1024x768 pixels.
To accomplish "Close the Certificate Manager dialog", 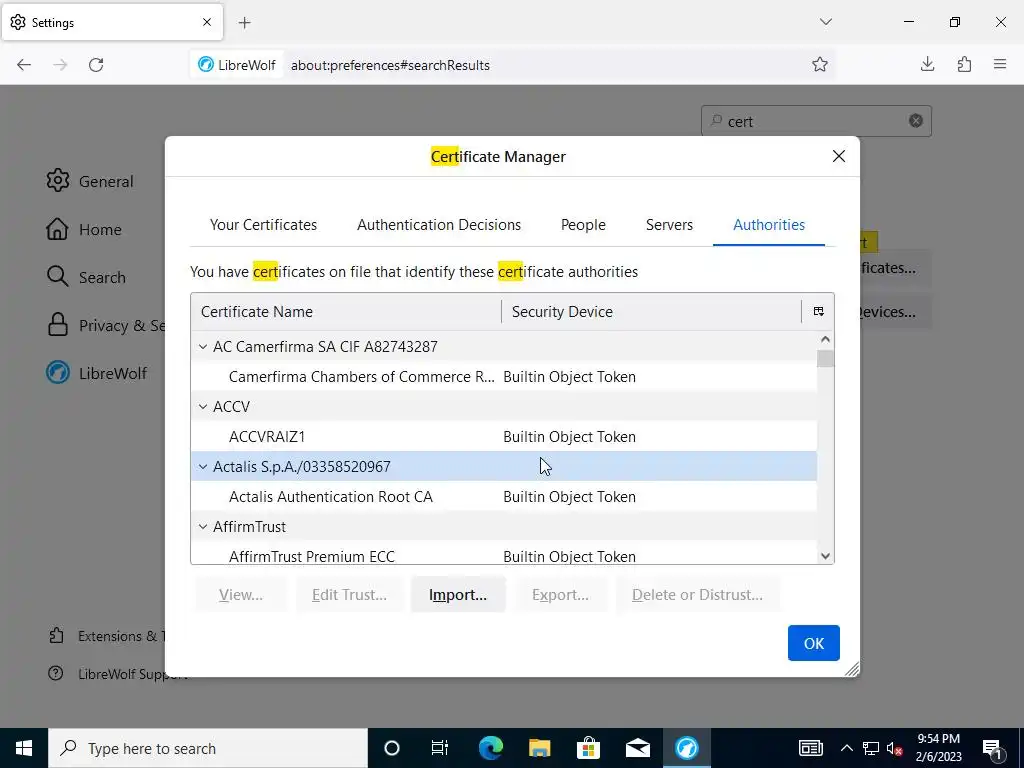I will [839, 156].
